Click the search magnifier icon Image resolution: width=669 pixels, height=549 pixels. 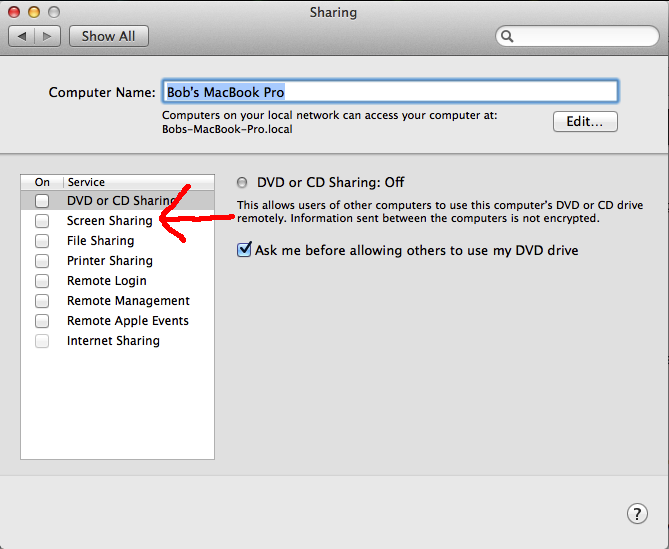pos(507,36)
